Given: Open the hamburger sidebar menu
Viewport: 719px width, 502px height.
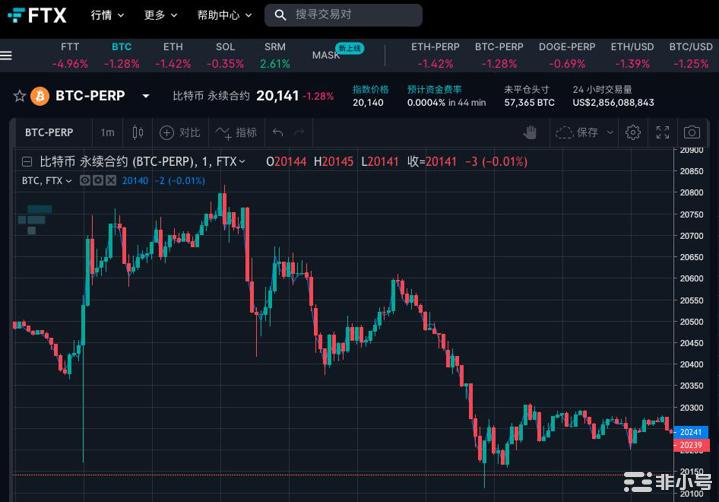Looking at the screenshot, I should 6,55.
